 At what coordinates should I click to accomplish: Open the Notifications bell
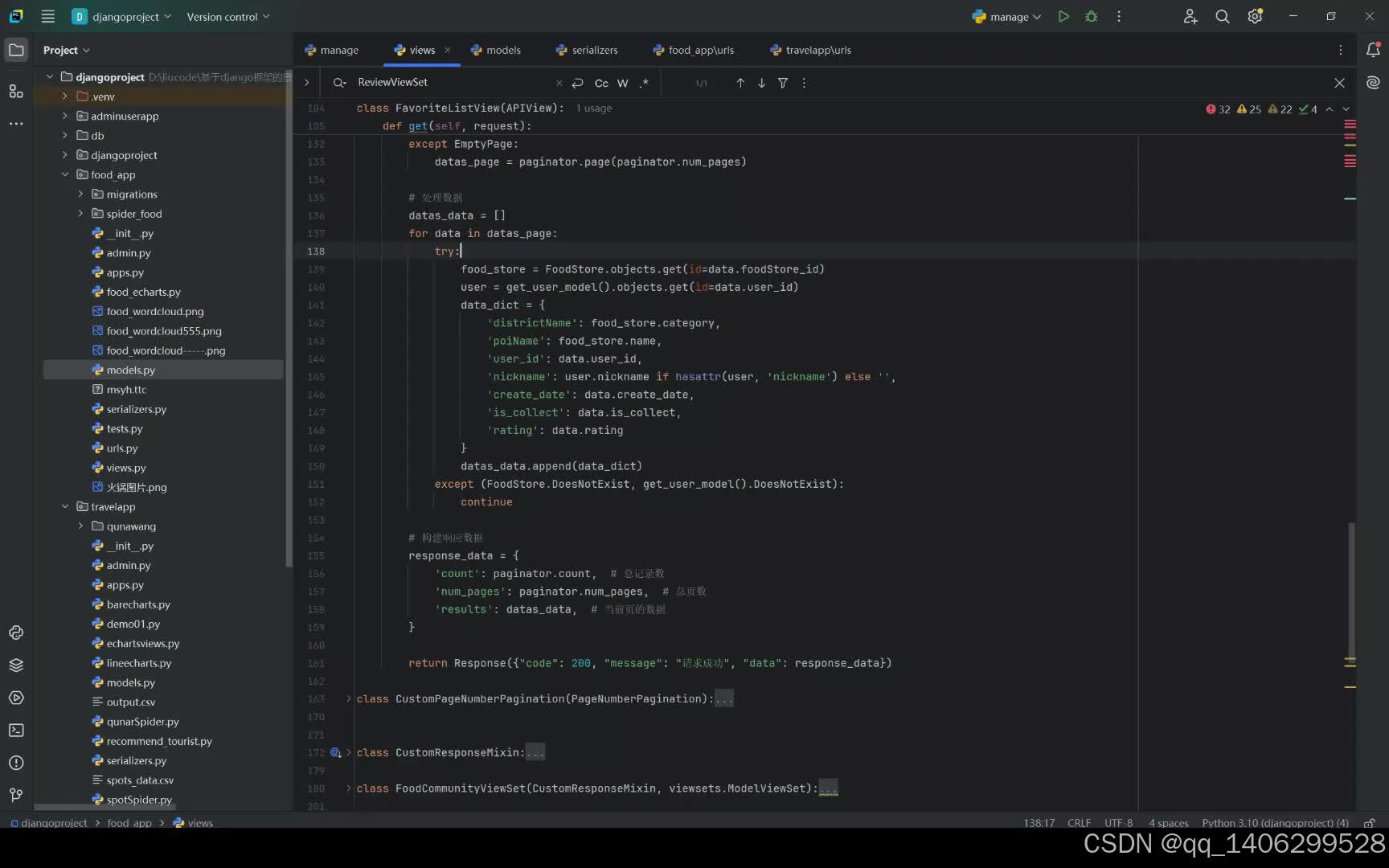(x=1373, y=50)
